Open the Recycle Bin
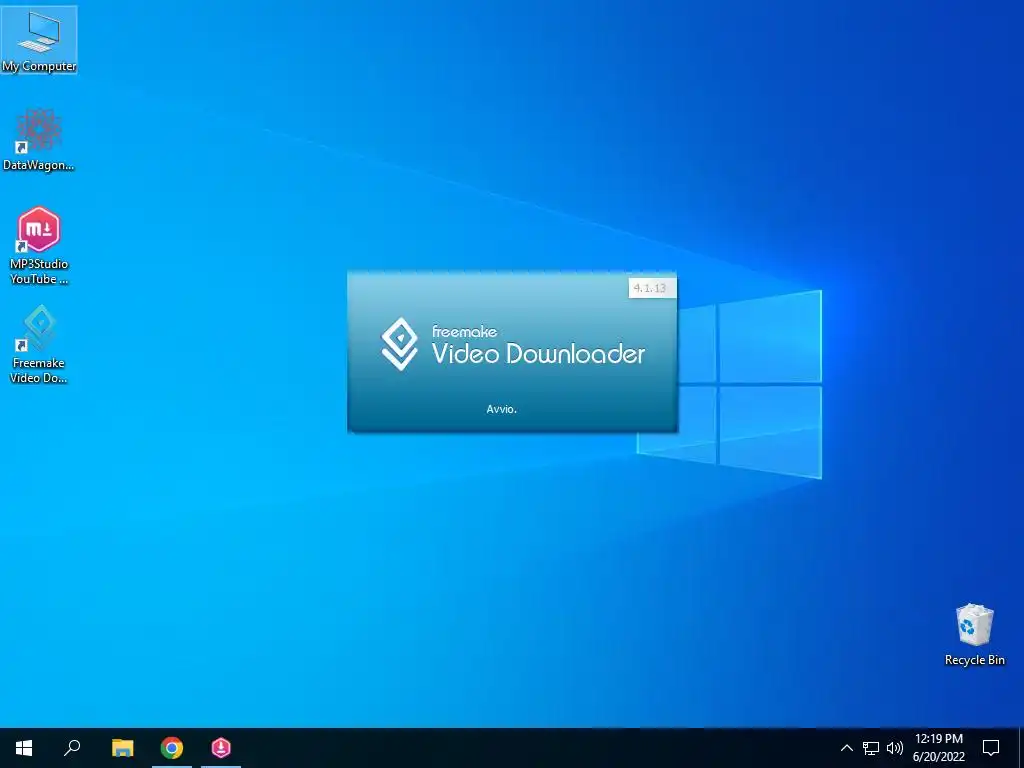 pyautogui.click(x=974, y=634)
